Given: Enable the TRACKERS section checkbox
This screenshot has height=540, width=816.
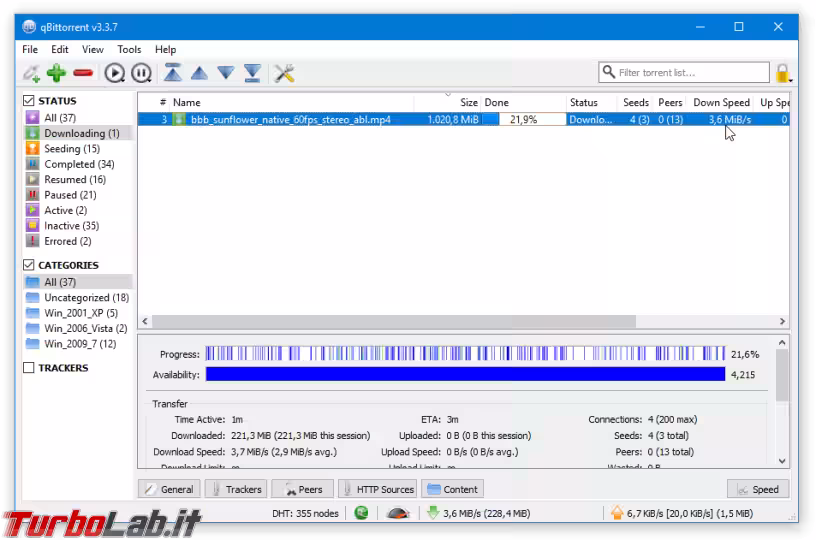Looking at the screenshot, I should click(x=29, y=368).
